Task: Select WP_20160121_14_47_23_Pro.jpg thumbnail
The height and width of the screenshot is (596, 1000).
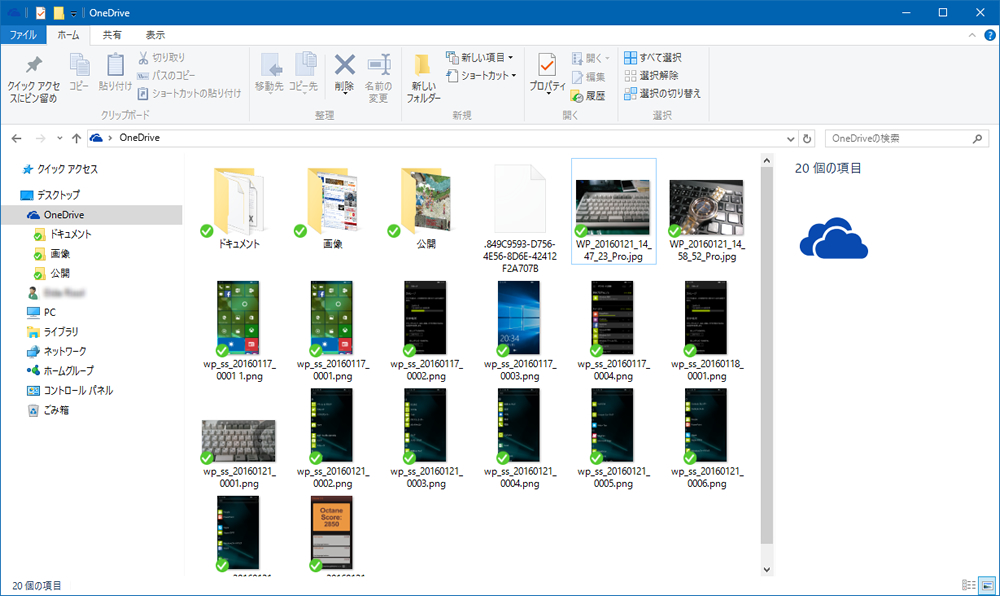Action: pos(613,207)
